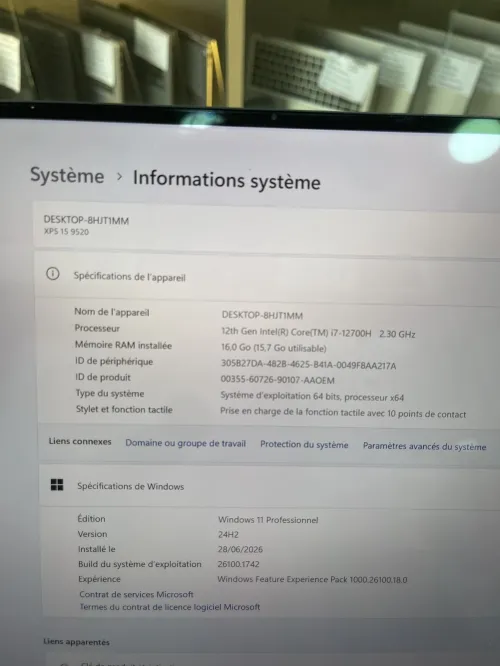Click the Type du système label
The height and width of the screenshot is (666, 500).
click(x=110, y=393)
